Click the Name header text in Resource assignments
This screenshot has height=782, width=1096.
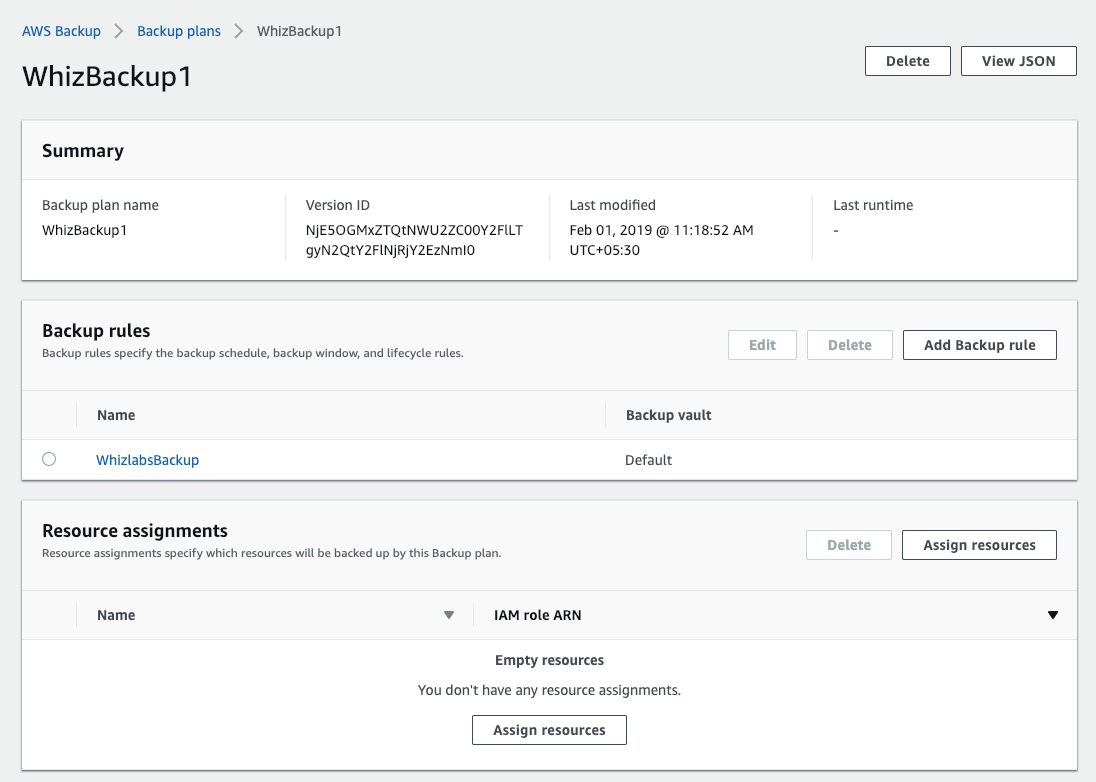point(116,615)
